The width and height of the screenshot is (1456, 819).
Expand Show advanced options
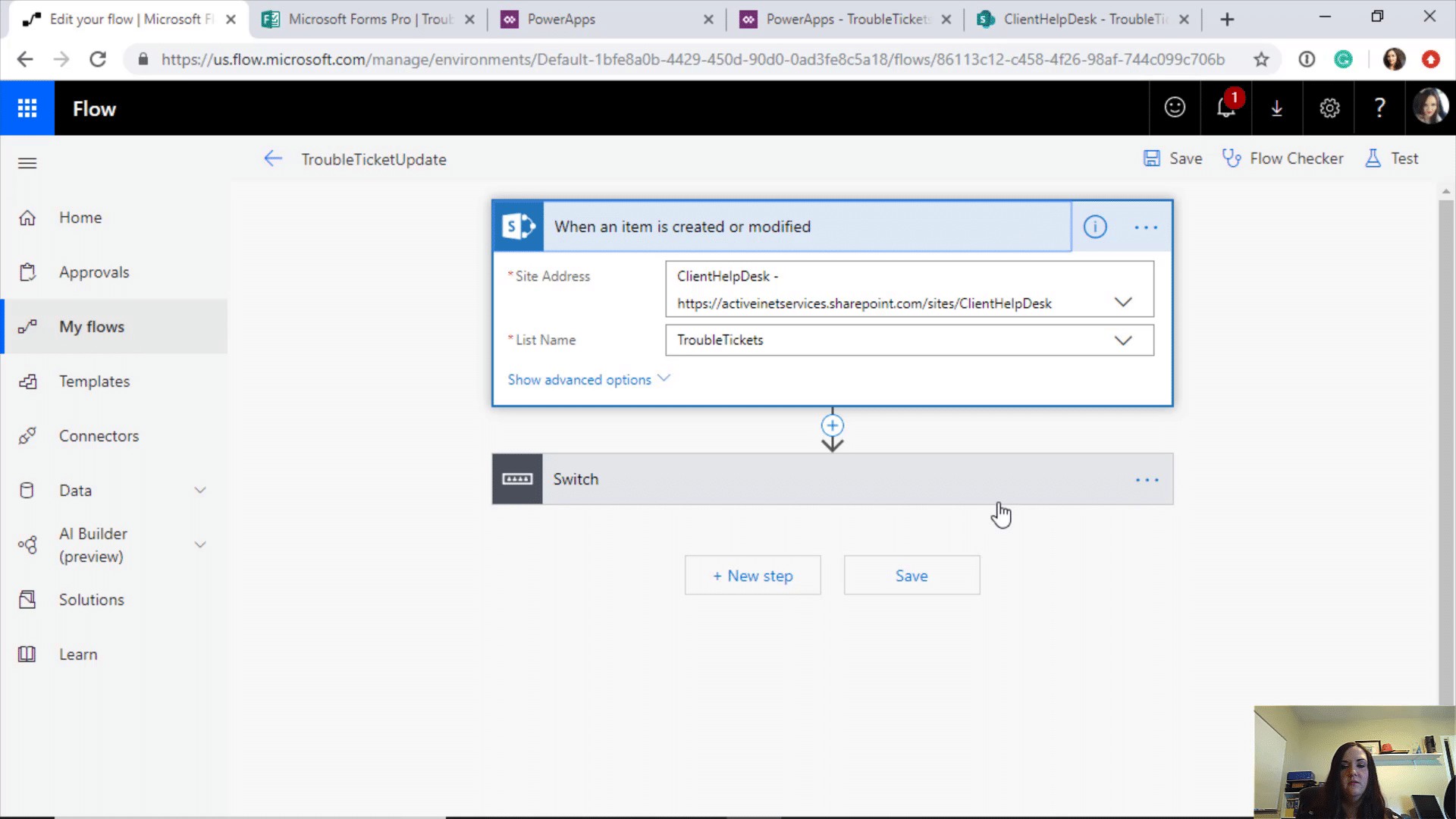pos(588,379)
